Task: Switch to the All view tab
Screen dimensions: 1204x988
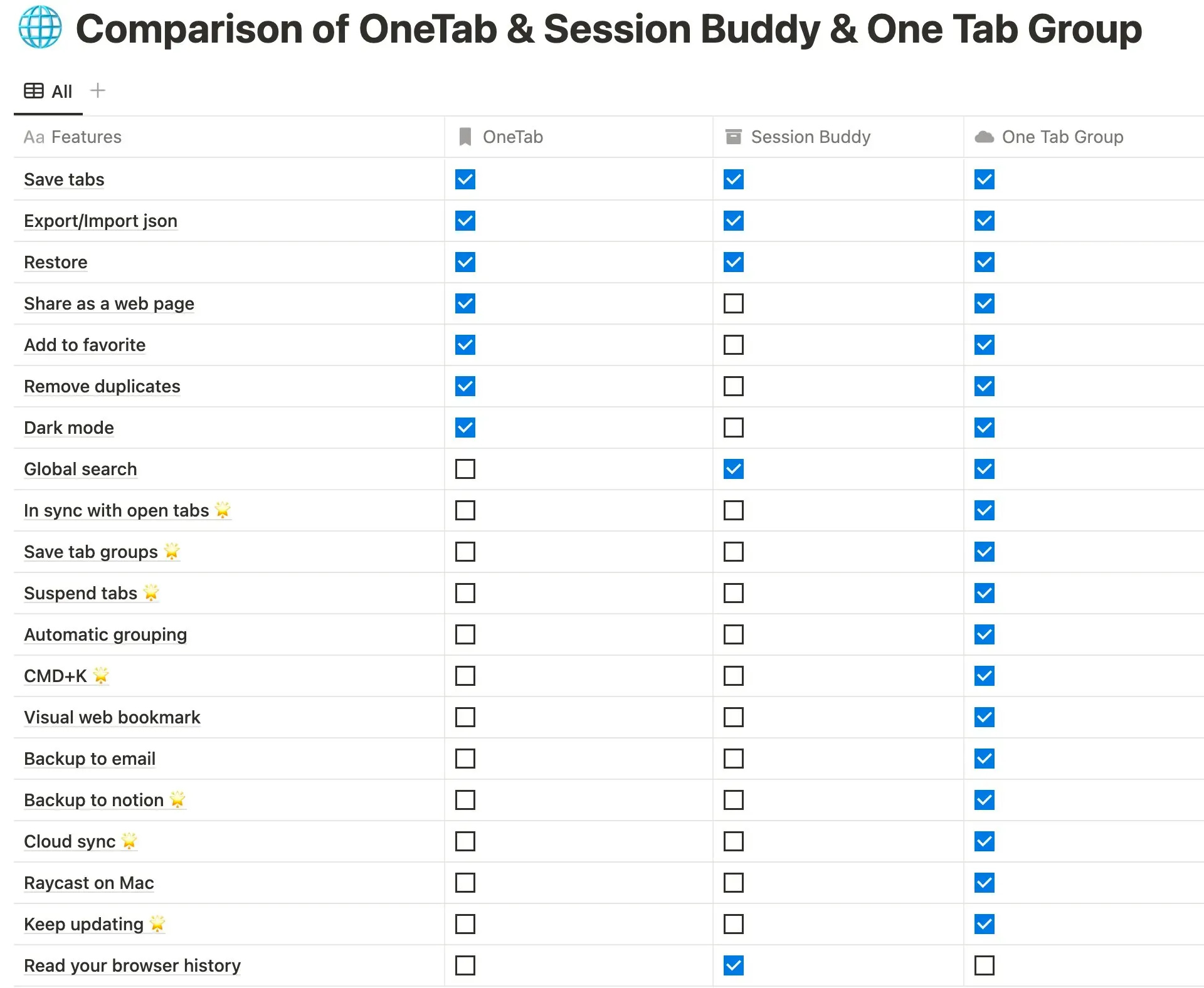Action: (61, 91)
